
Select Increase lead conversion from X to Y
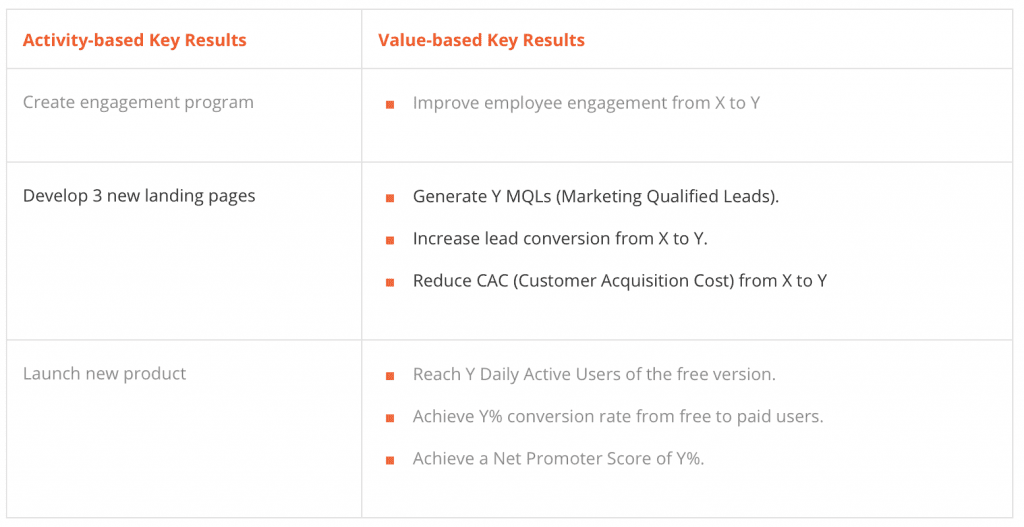[560, 238]
